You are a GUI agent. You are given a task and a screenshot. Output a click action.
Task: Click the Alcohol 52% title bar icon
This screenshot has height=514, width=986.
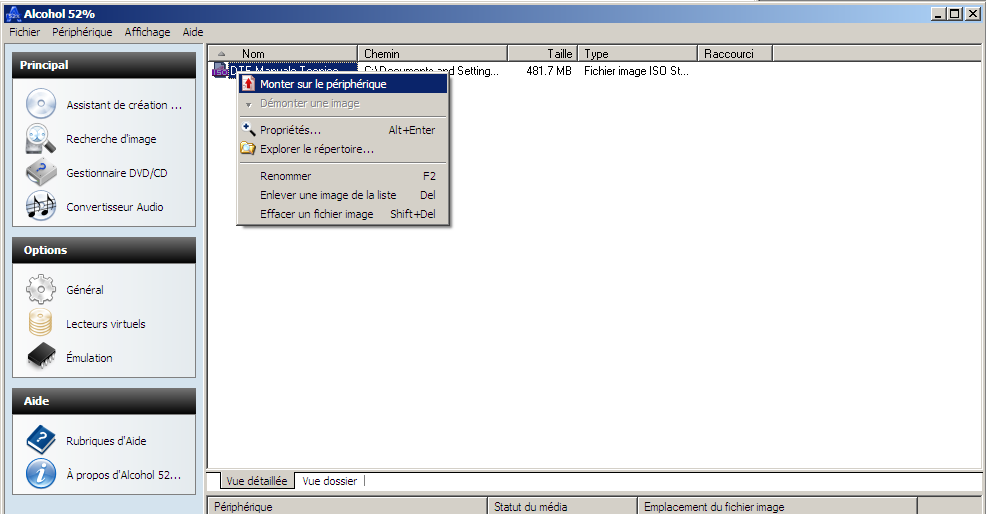pos(13,14)
